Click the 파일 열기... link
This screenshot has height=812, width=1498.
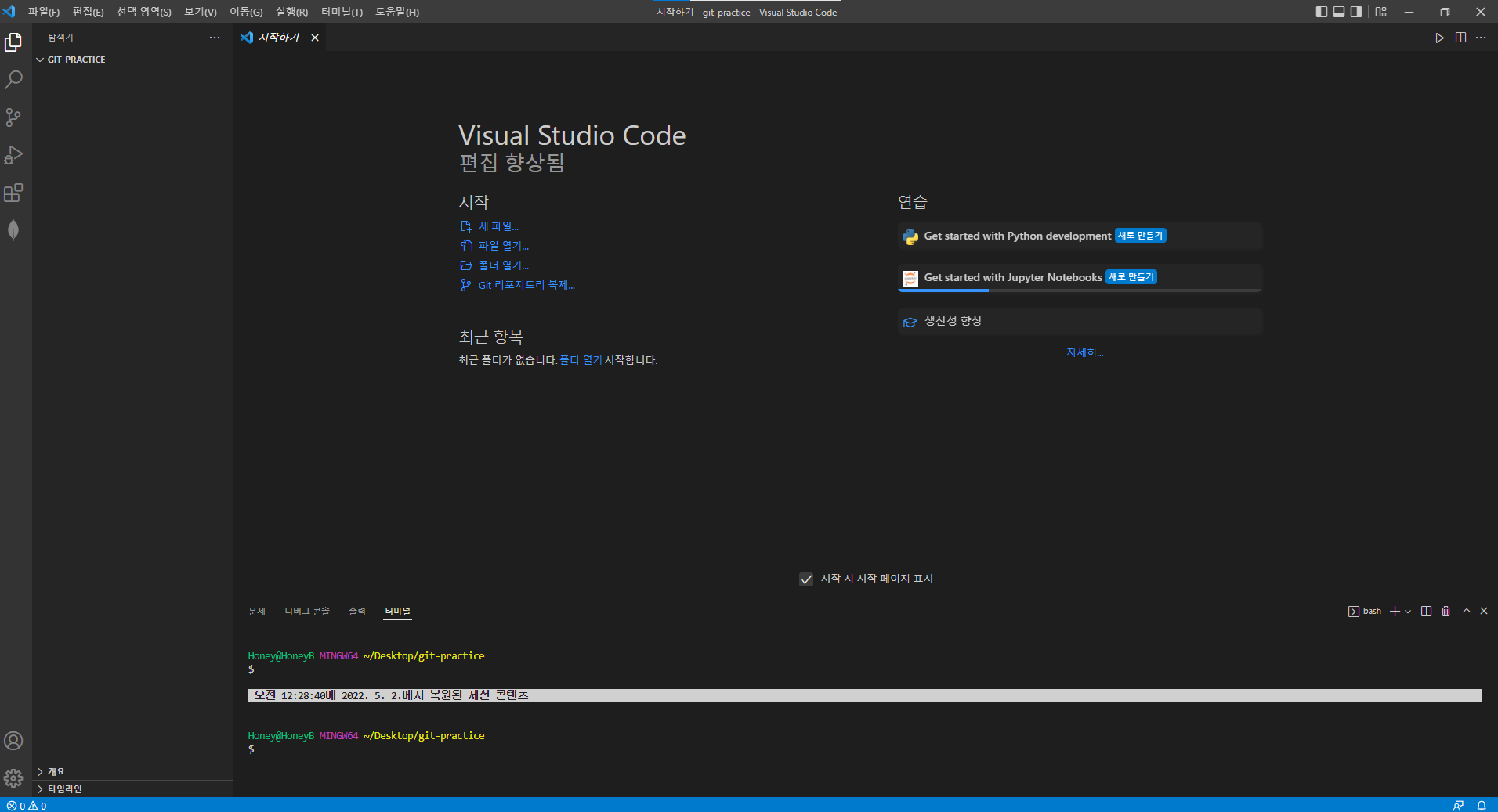point(503,246)
